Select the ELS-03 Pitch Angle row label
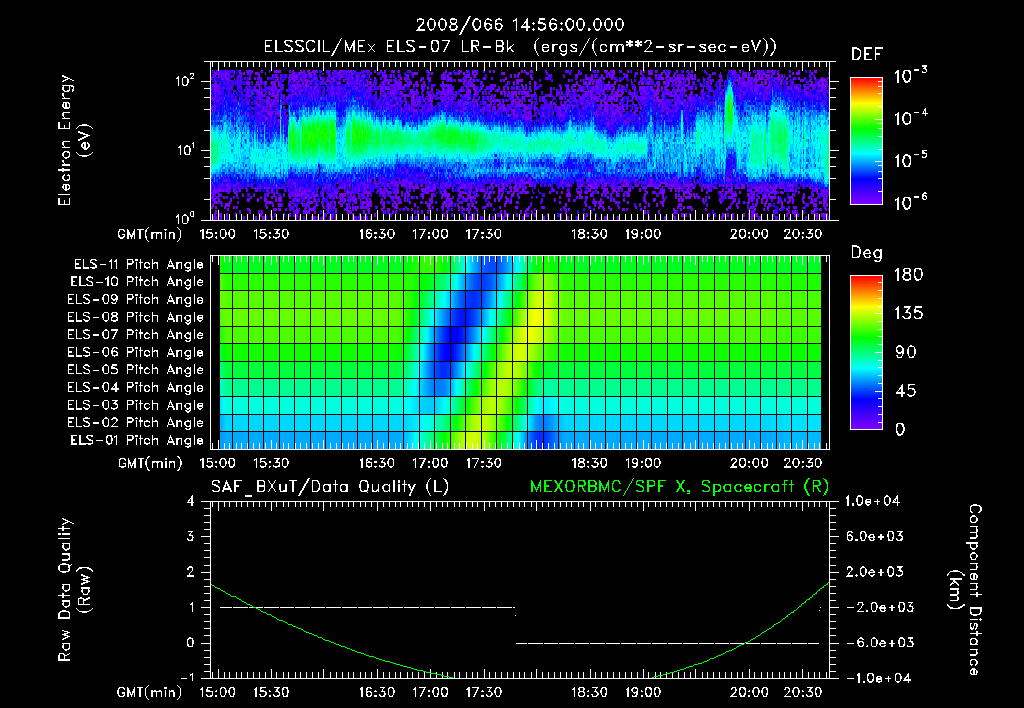 click(136, 405)
